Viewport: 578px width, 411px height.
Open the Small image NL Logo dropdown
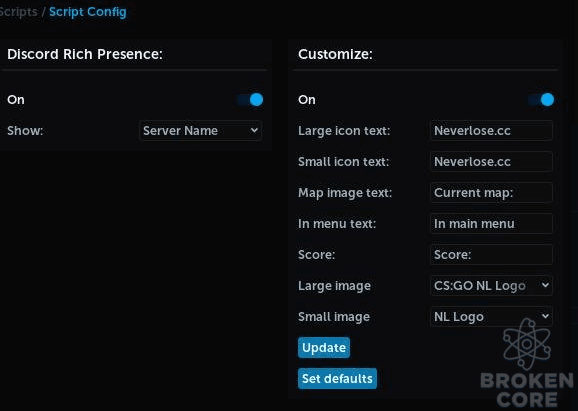491,317
